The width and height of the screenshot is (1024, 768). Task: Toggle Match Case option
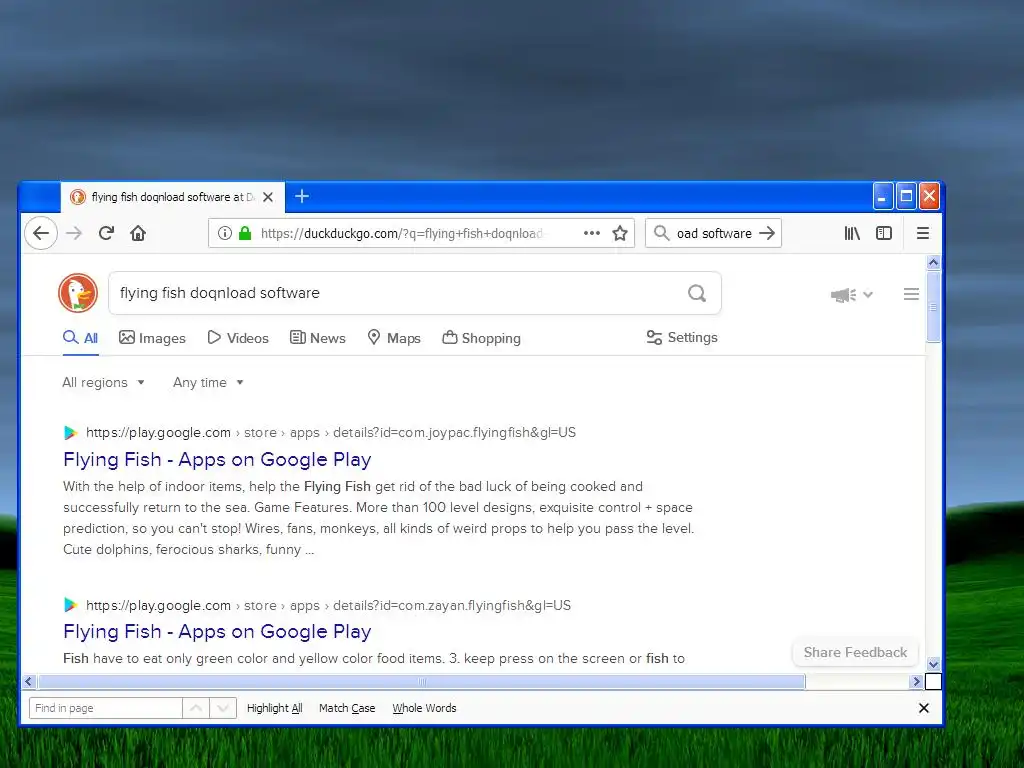tap(347, 708)
